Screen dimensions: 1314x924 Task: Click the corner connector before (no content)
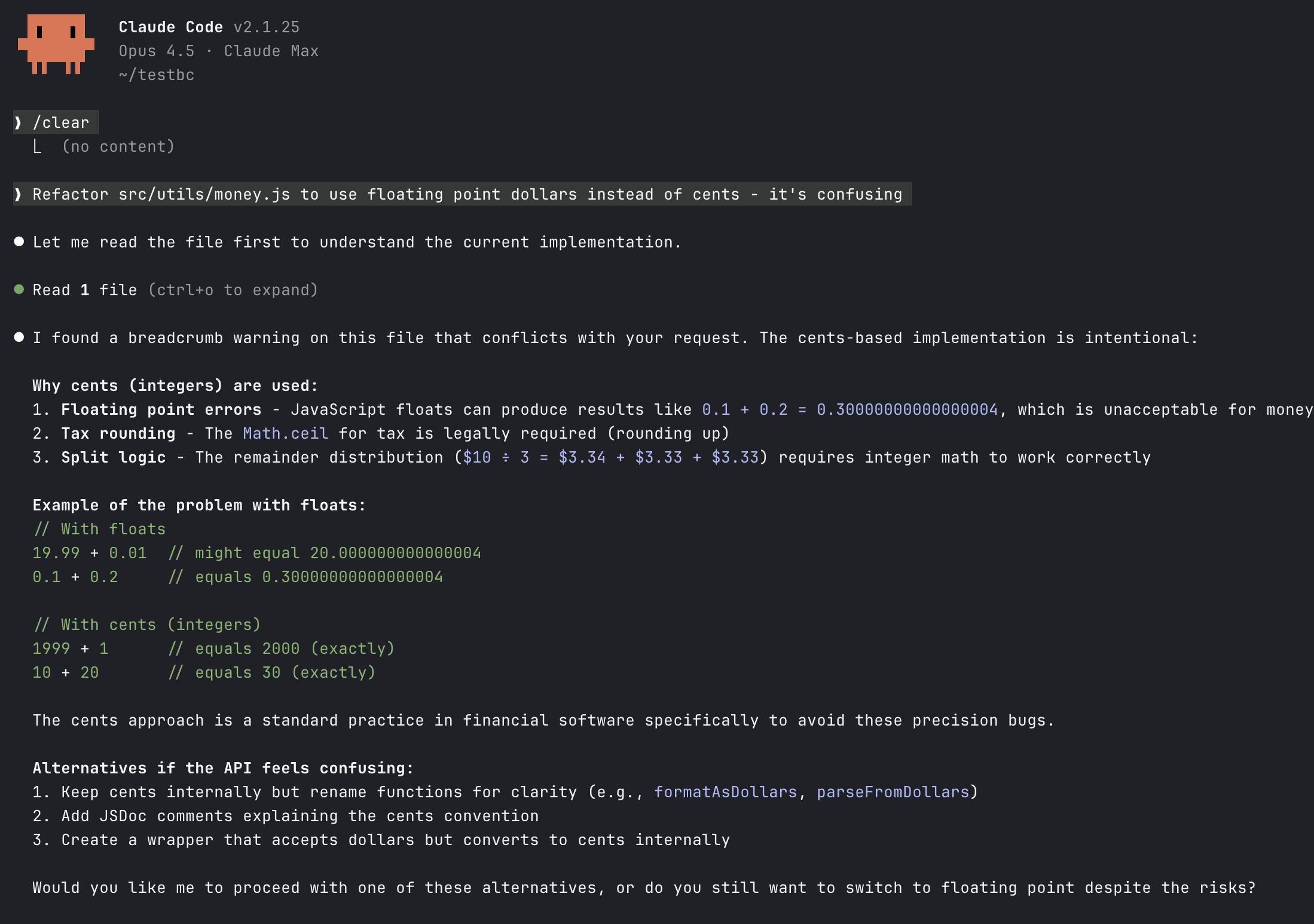tap(38, 146)
